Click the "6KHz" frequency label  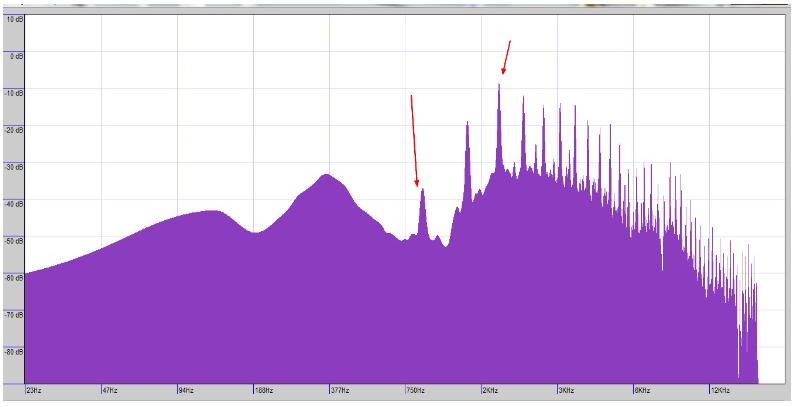tap(642, 391)
